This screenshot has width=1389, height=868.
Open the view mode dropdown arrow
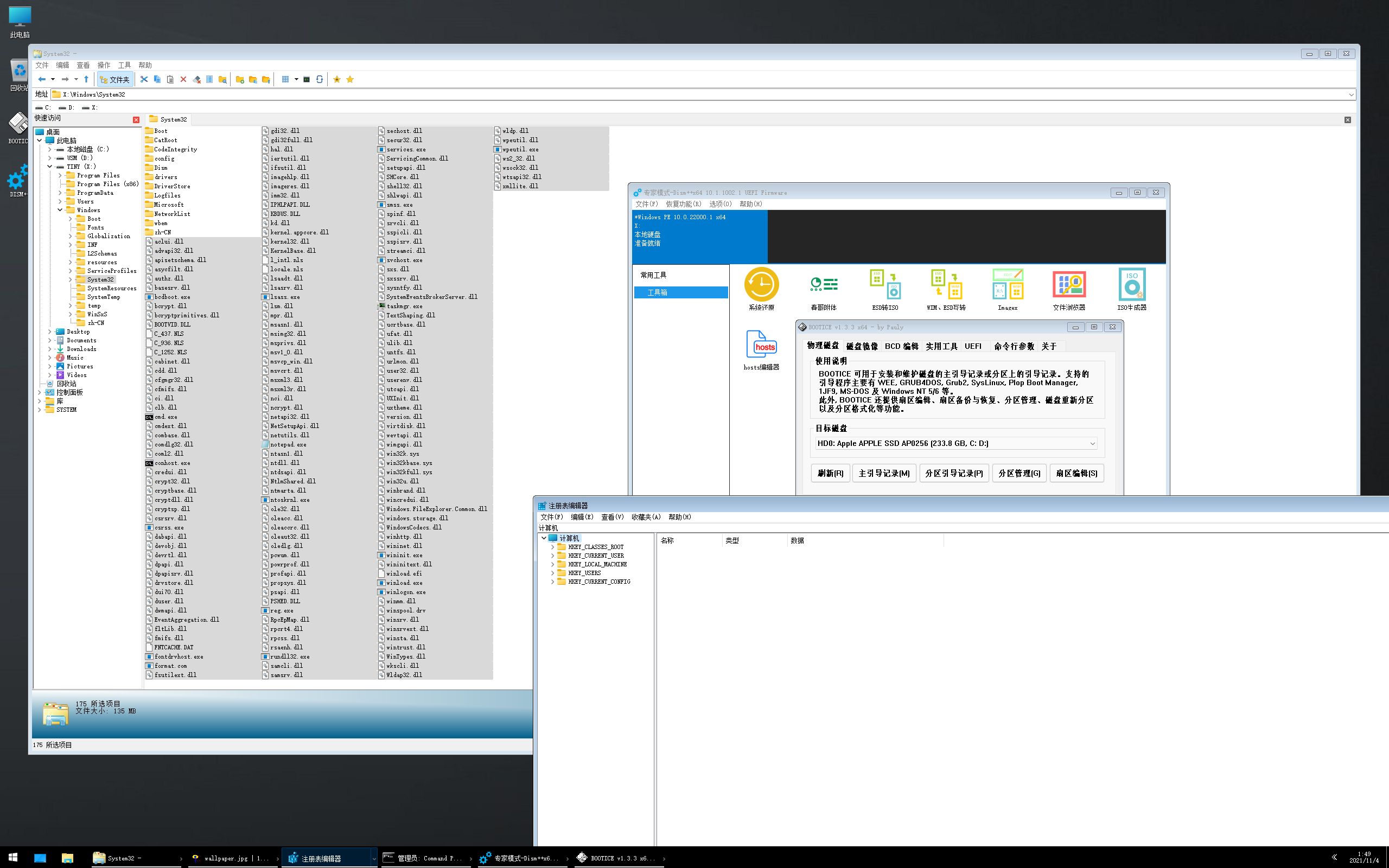click(296, 79)
